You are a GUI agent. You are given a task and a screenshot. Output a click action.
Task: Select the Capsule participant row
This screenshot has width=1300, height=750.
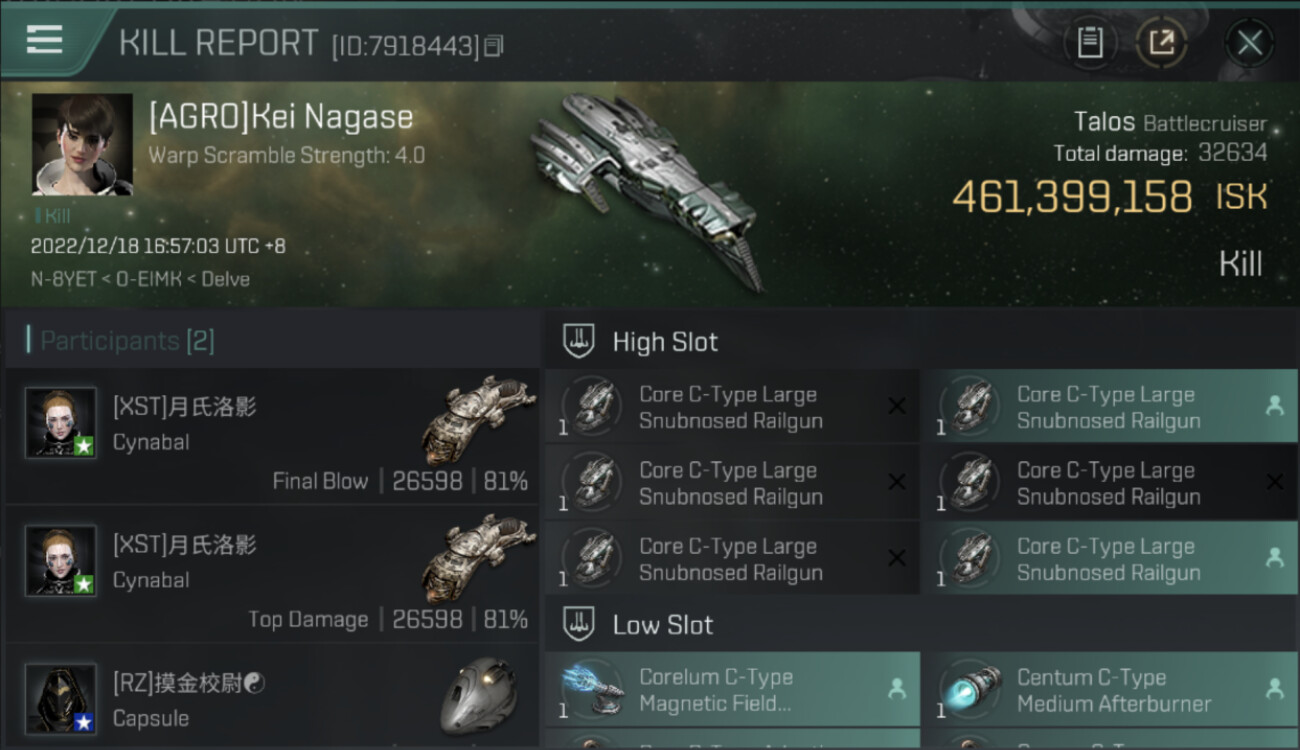tap(272, 698)
